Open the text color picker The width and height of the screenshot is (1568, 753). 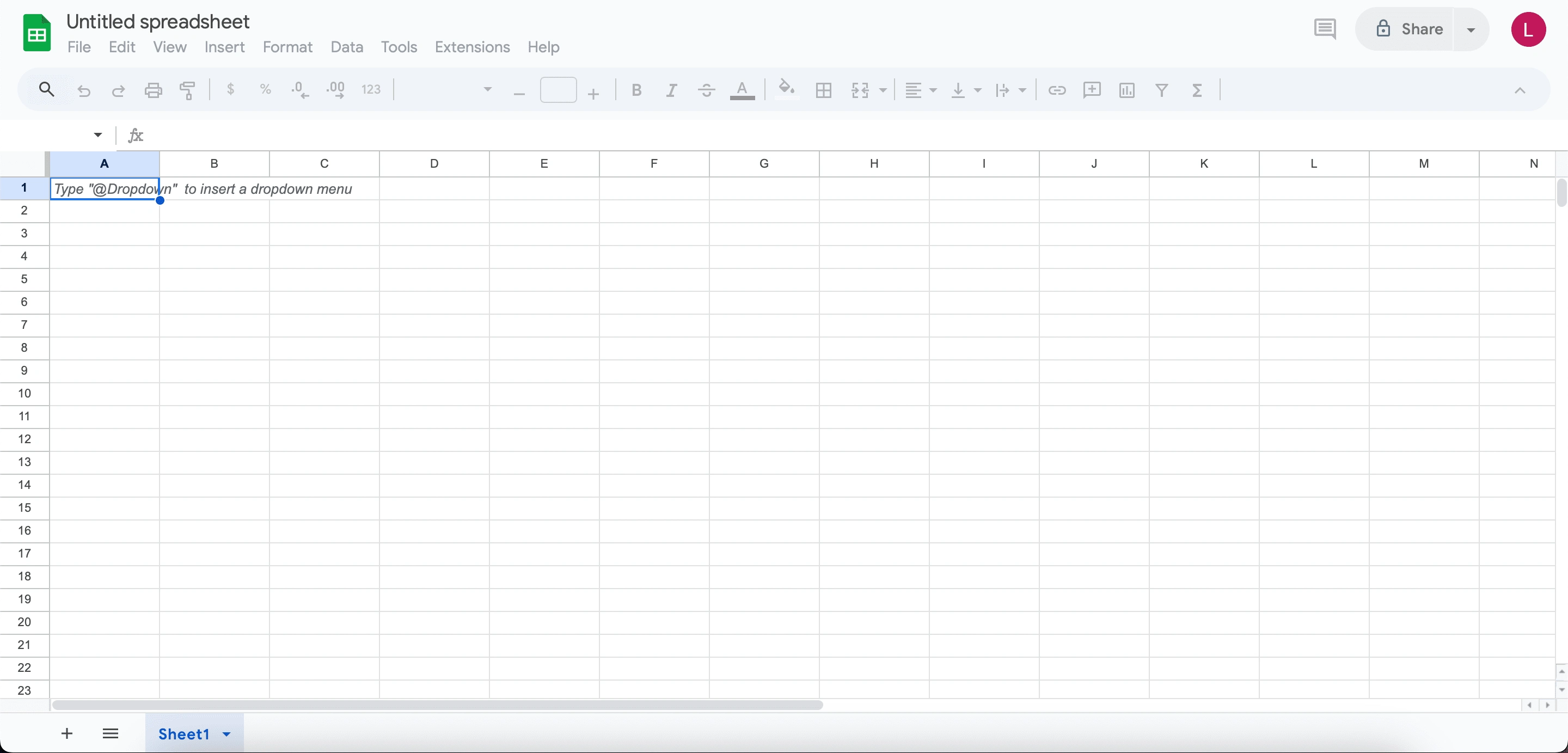(742, 90)
